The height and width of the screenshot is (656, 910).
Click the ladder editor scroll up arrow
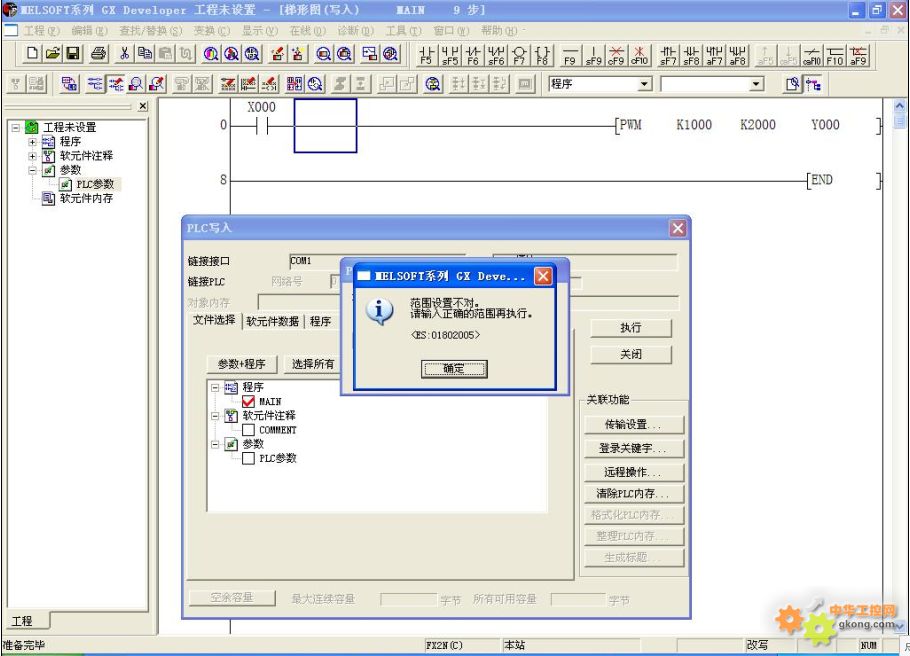pyautogui.click(x=899, y=106)
